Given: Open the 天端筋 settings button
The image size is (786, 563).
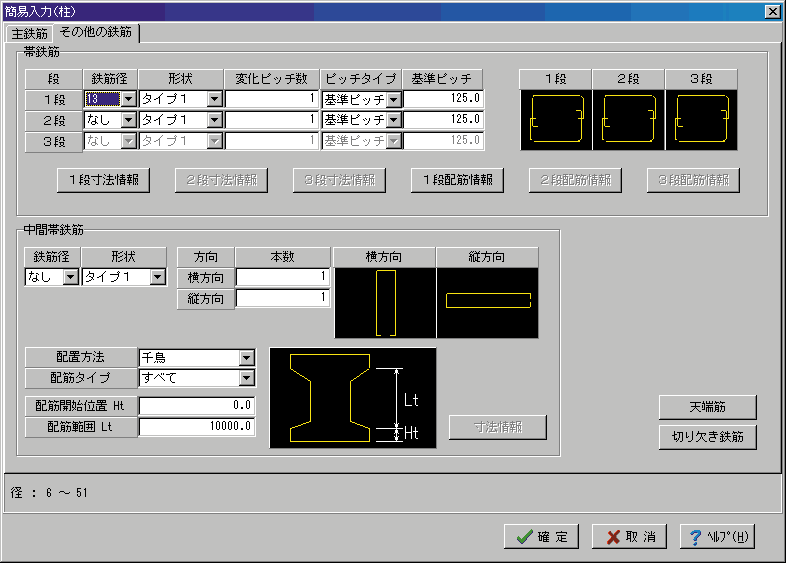Looking at the screenshot, I should click(707, 407).
